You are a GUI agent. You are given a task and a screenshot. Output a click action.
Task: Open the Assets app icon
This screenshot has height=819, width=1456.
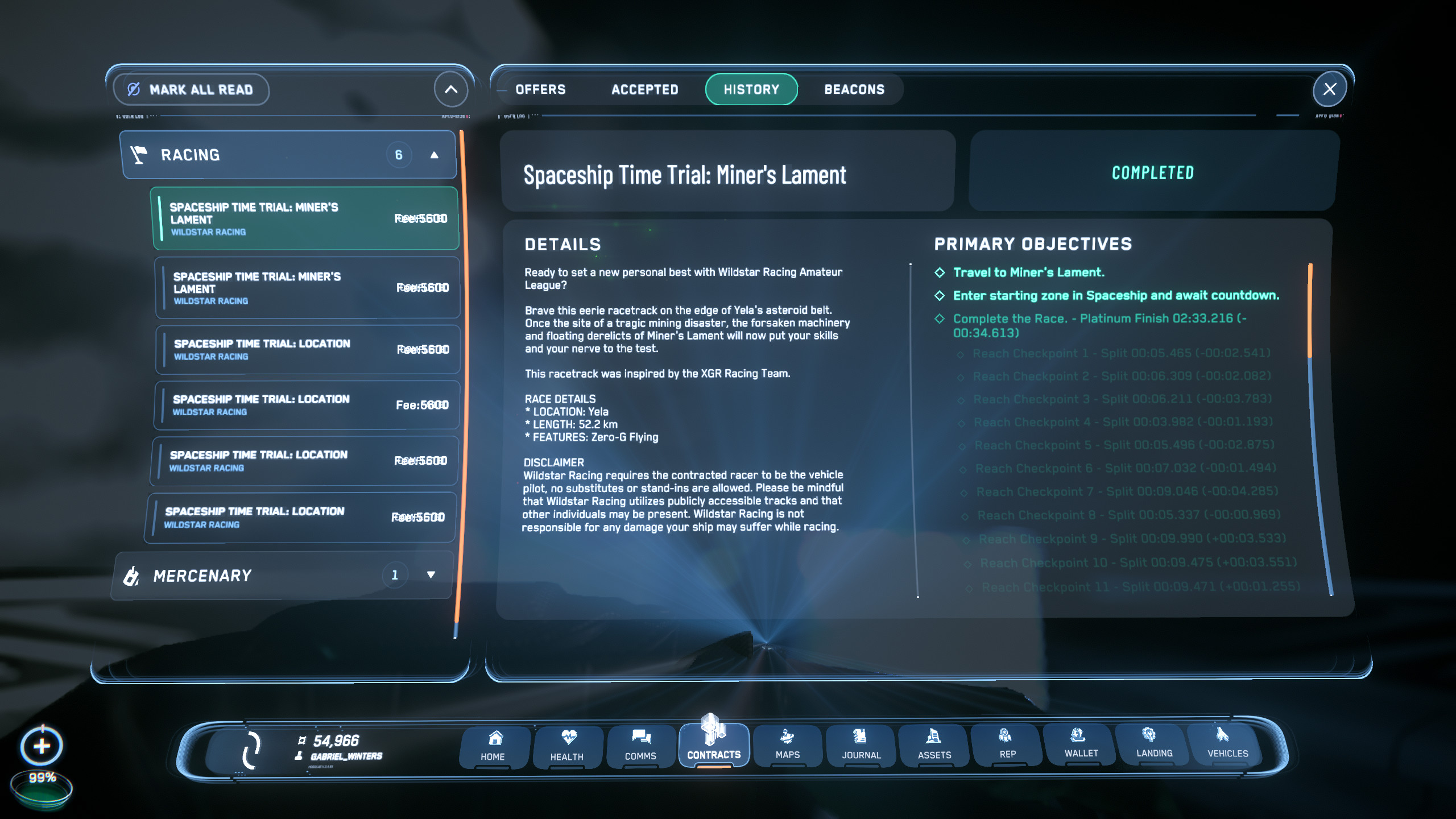pyautogui.click(x=934, y=745)
